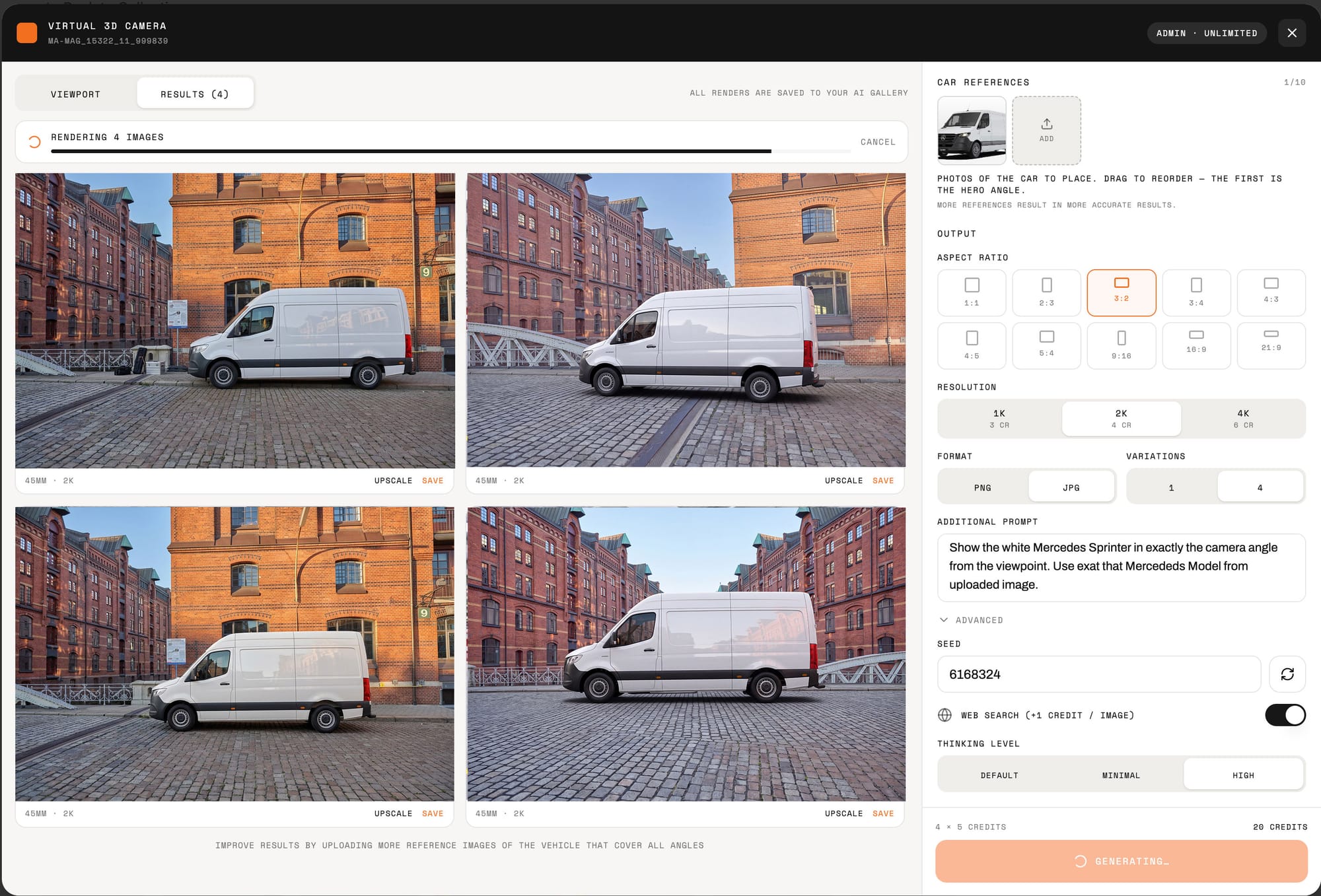Viewport: 1321px width, 896px height.
Task: Switch to the Viewport tab
Action: coord(76,94)
